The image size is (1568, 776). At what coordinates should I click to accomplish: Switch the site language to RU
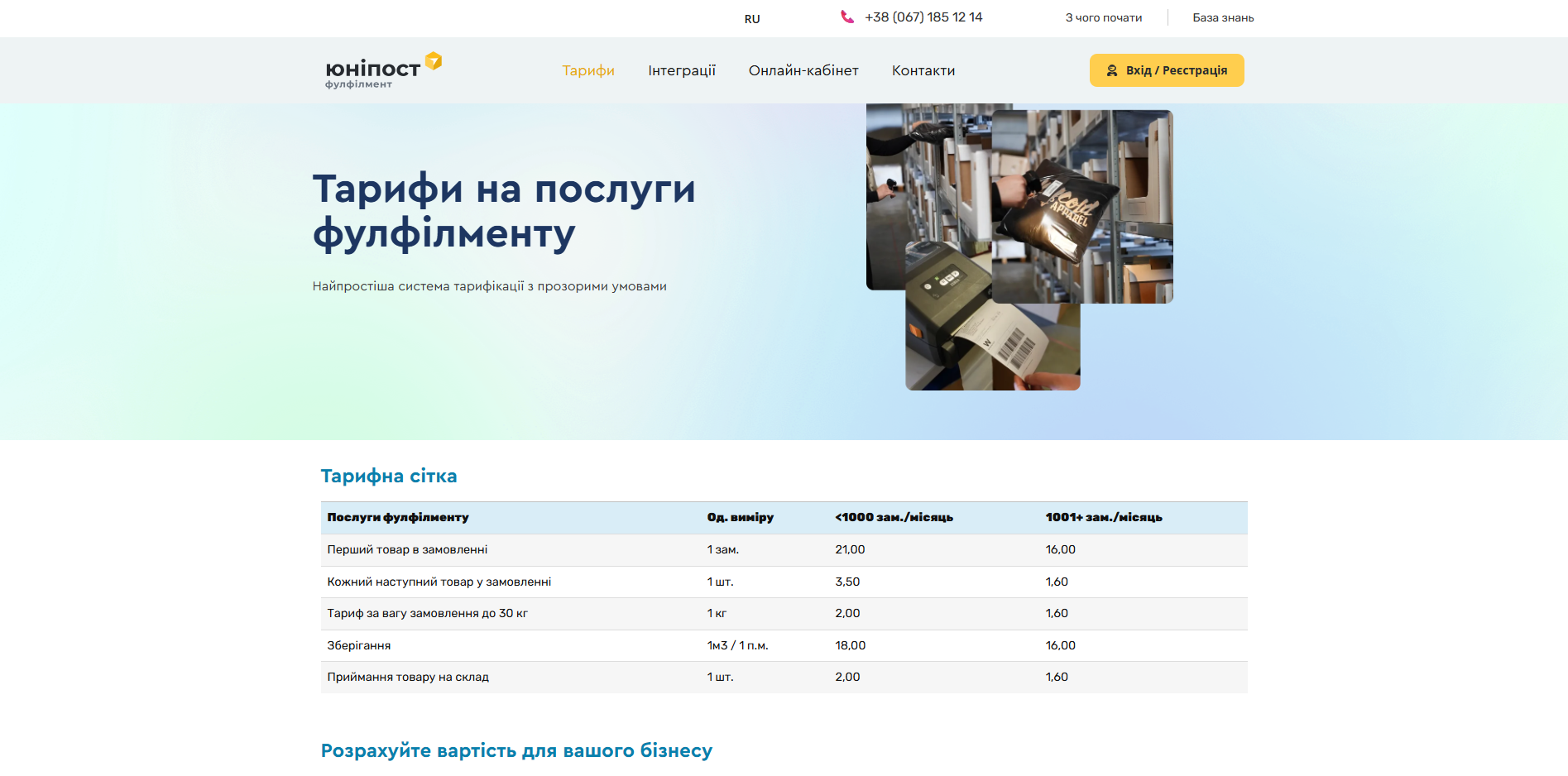[751, 17]
